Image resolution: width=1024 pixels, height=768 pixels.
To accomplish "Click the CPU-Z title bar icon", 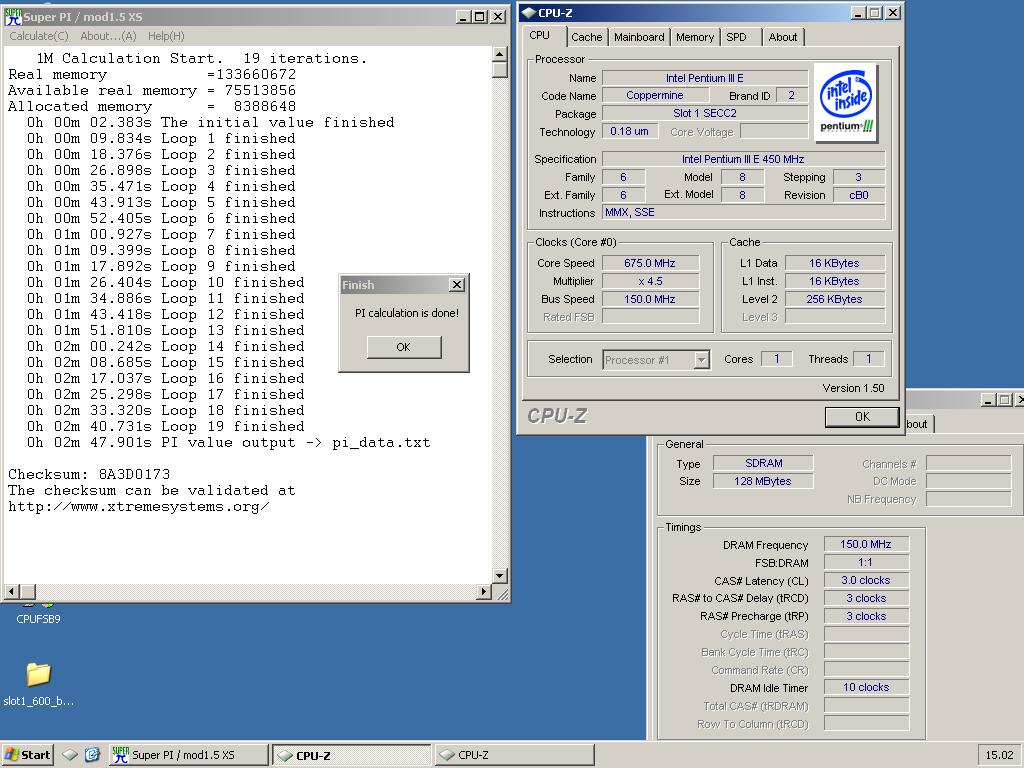I will click(x=528, y=13).
